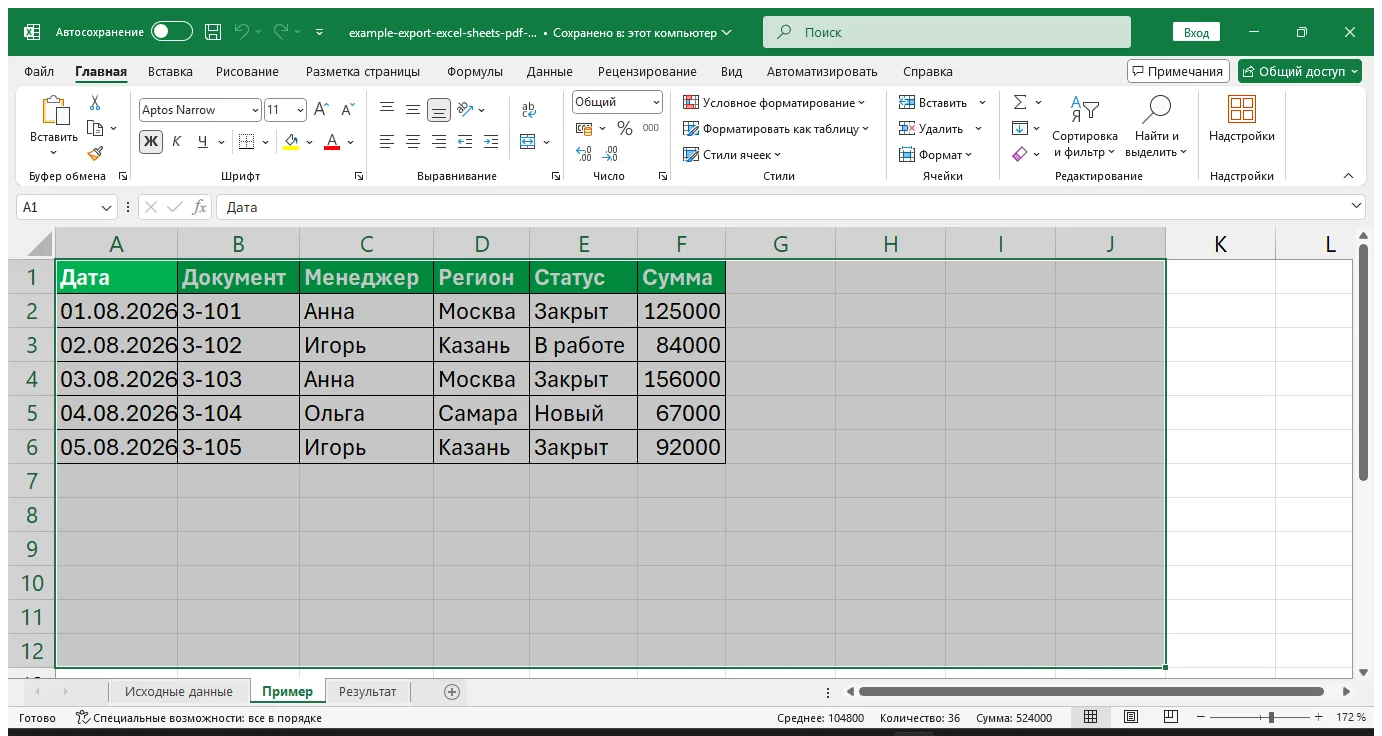Image resolution: width=1382 pixels, height=736 pixels.
Task: Click the Общий доступ share button
Action: click(x=1300, y=71)
